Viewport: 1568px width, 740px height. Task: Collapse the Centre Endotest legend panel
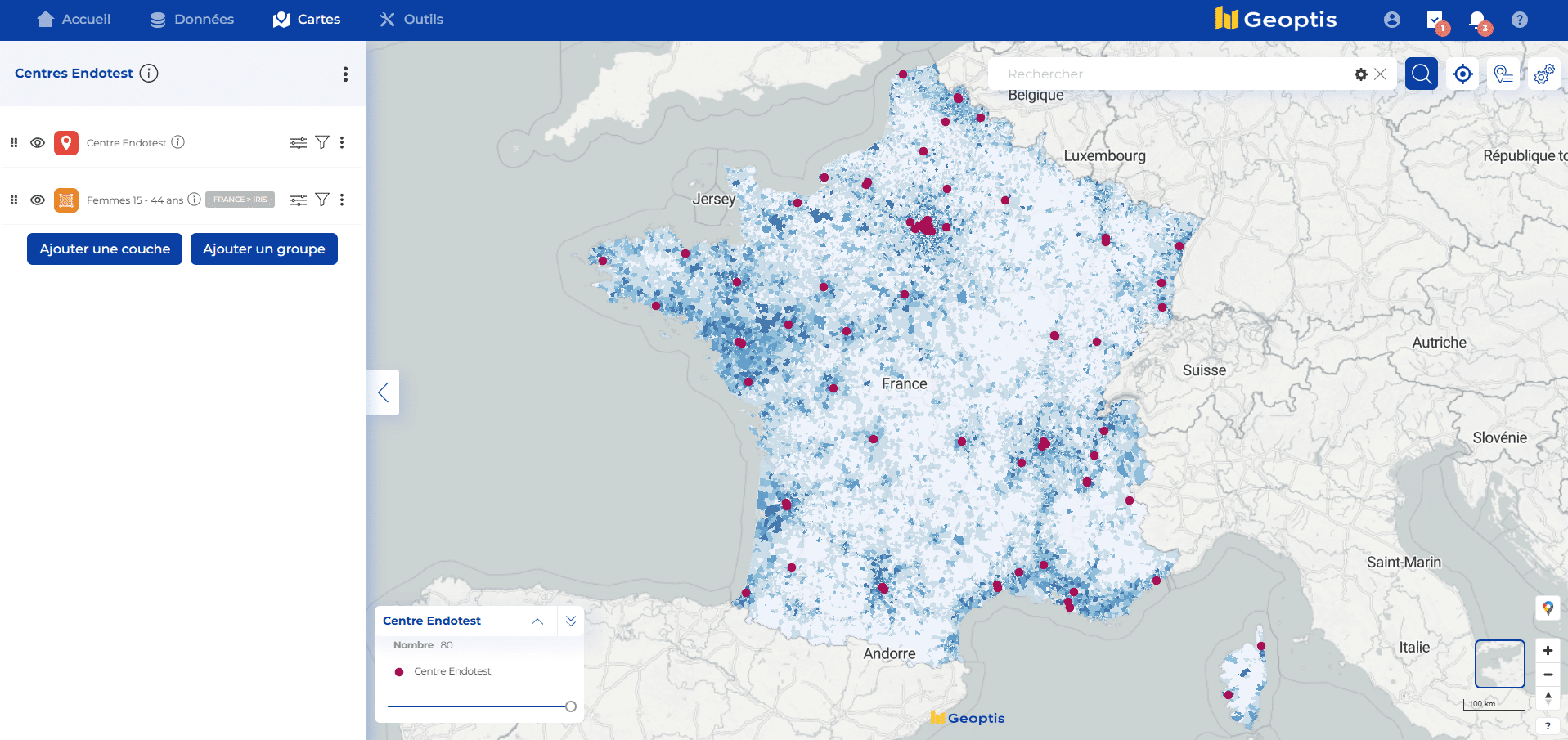(x=537, y=621)
